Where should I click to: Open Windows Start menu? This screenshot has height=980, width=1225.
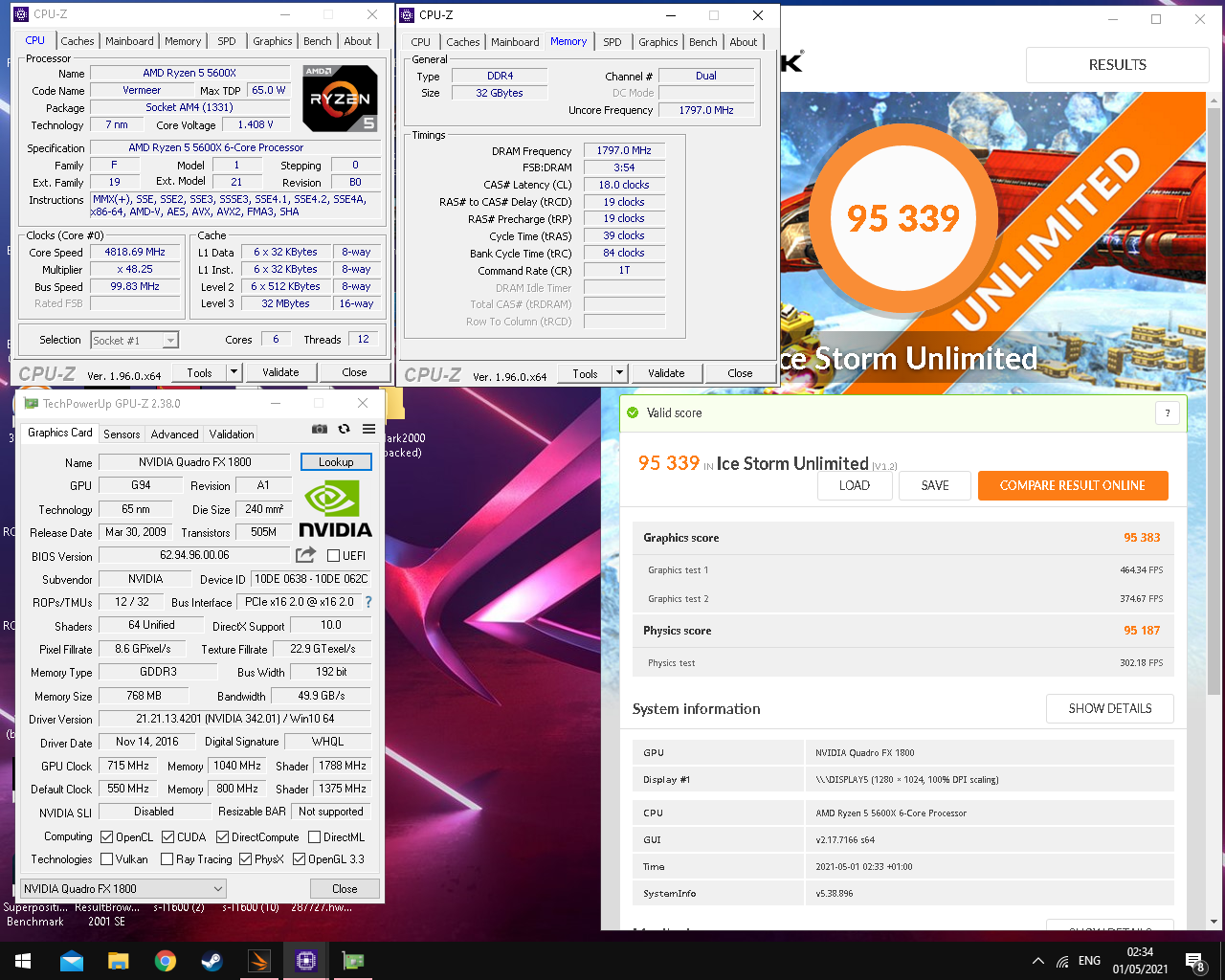point(23,961)
